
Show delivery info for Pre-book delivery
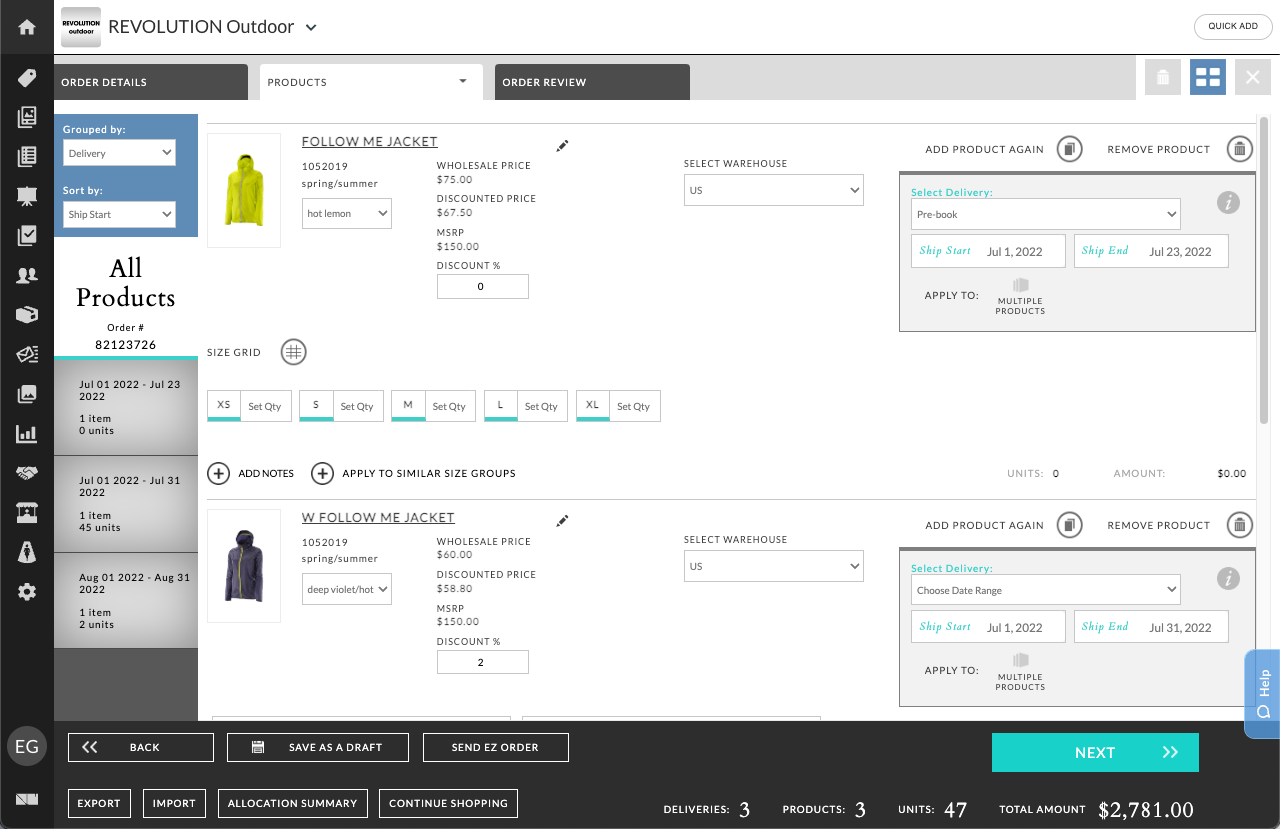click(1228, 202)
